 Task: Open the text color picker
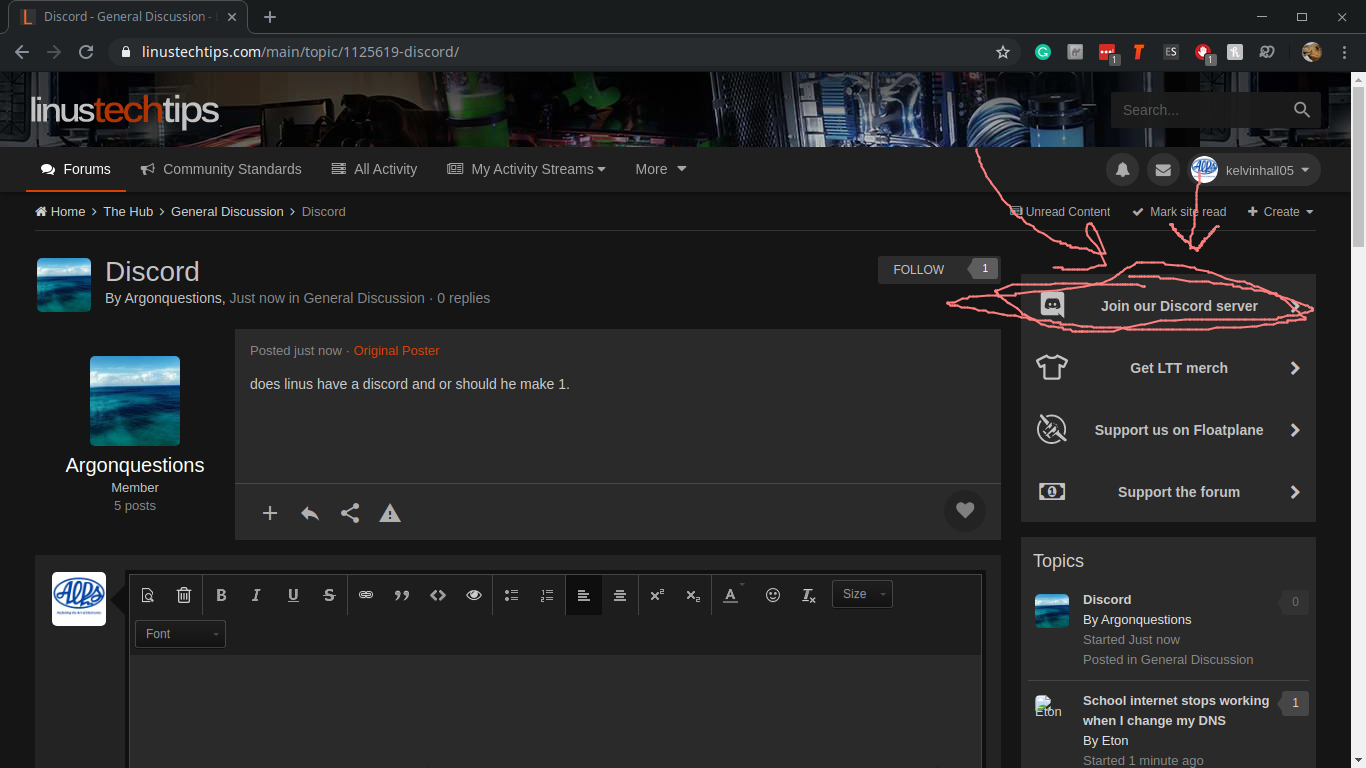point(733,595)
